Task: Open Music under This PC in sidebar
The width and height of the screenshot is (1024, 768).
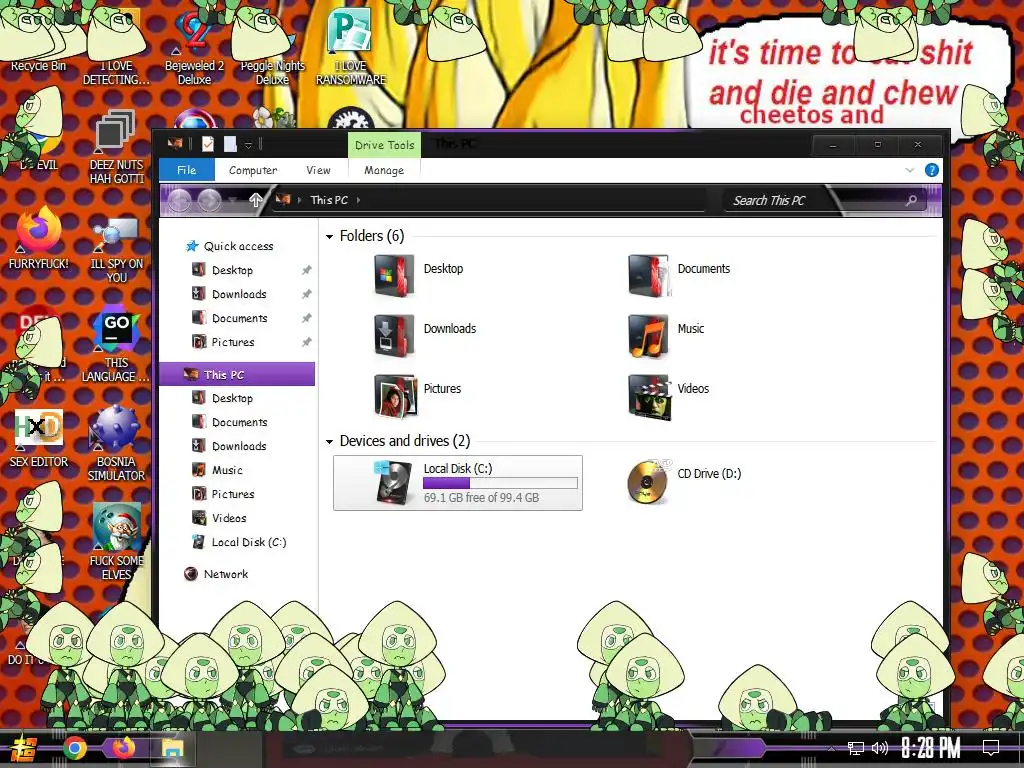Action: click(227, 470)
